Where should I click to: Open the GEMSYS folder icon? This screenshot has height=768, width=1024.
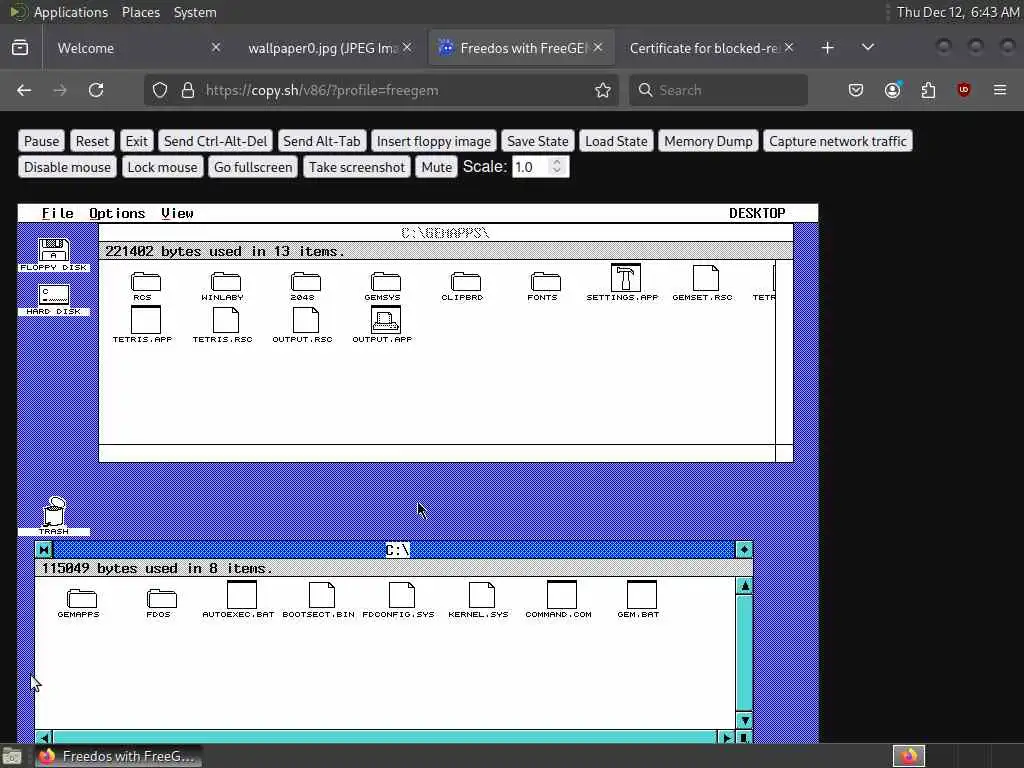pos(385,282)
